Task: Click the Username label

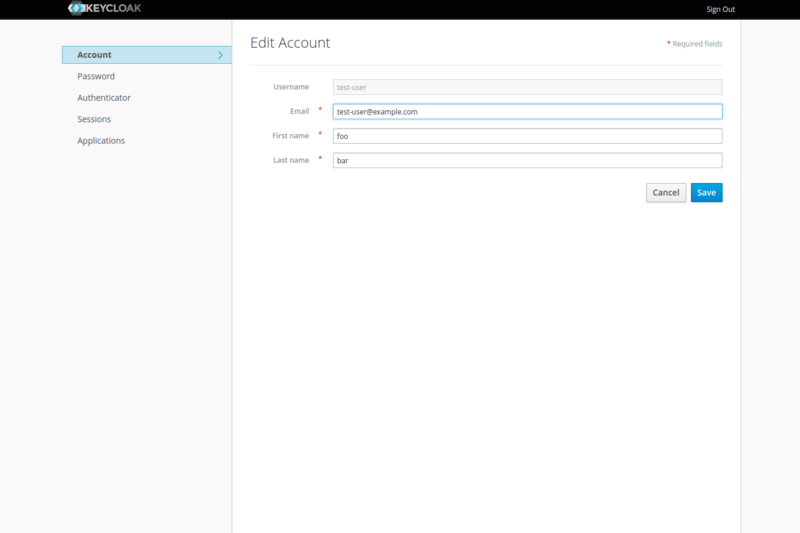Action: (x=291, y=87)
